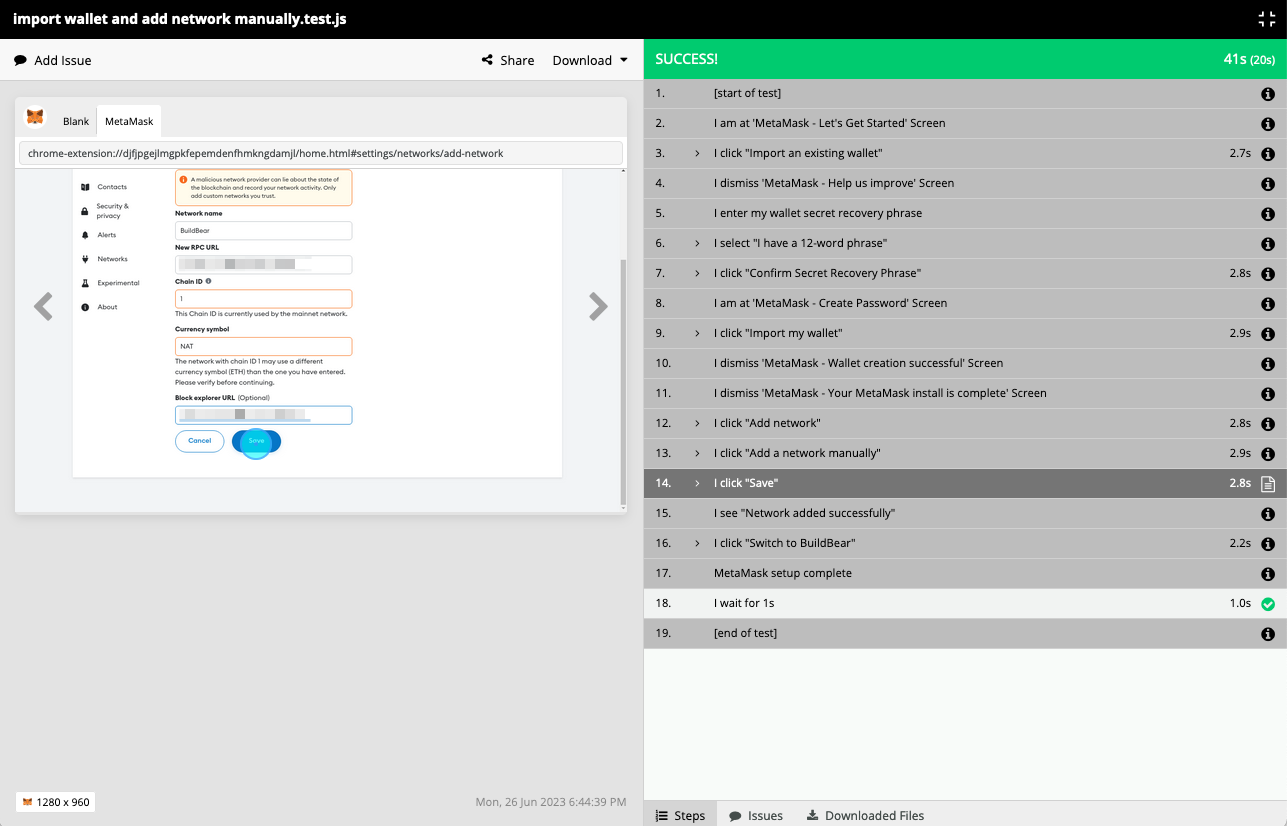Go to the previous screenshot with left arrow
This screenshot has width=1287, height=826.
pos(43,306)
